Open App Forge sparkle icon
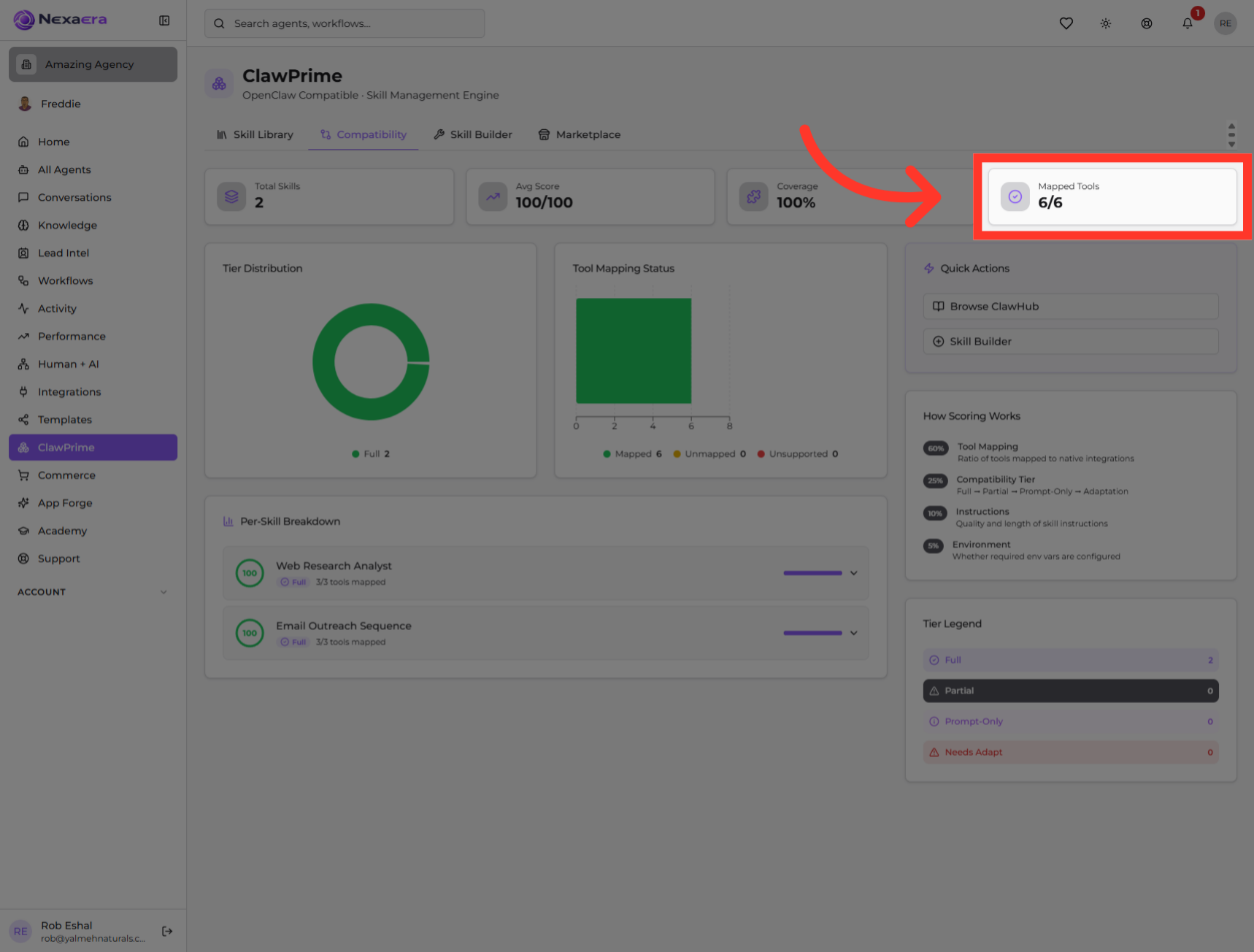 click(x=23, y=503)
